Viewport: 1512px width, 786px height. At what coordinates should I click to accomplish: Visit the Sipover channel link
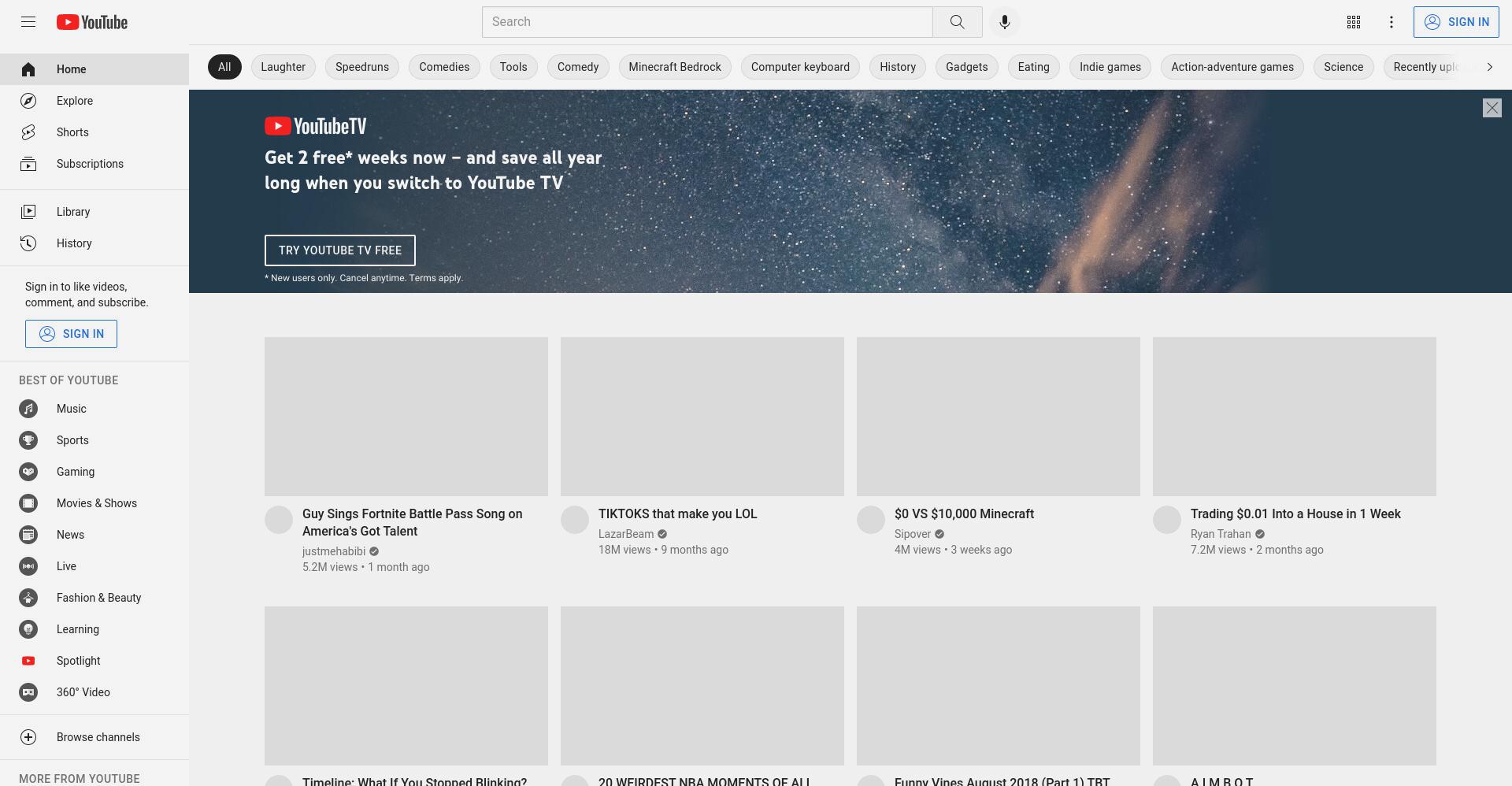click(913, 534)
